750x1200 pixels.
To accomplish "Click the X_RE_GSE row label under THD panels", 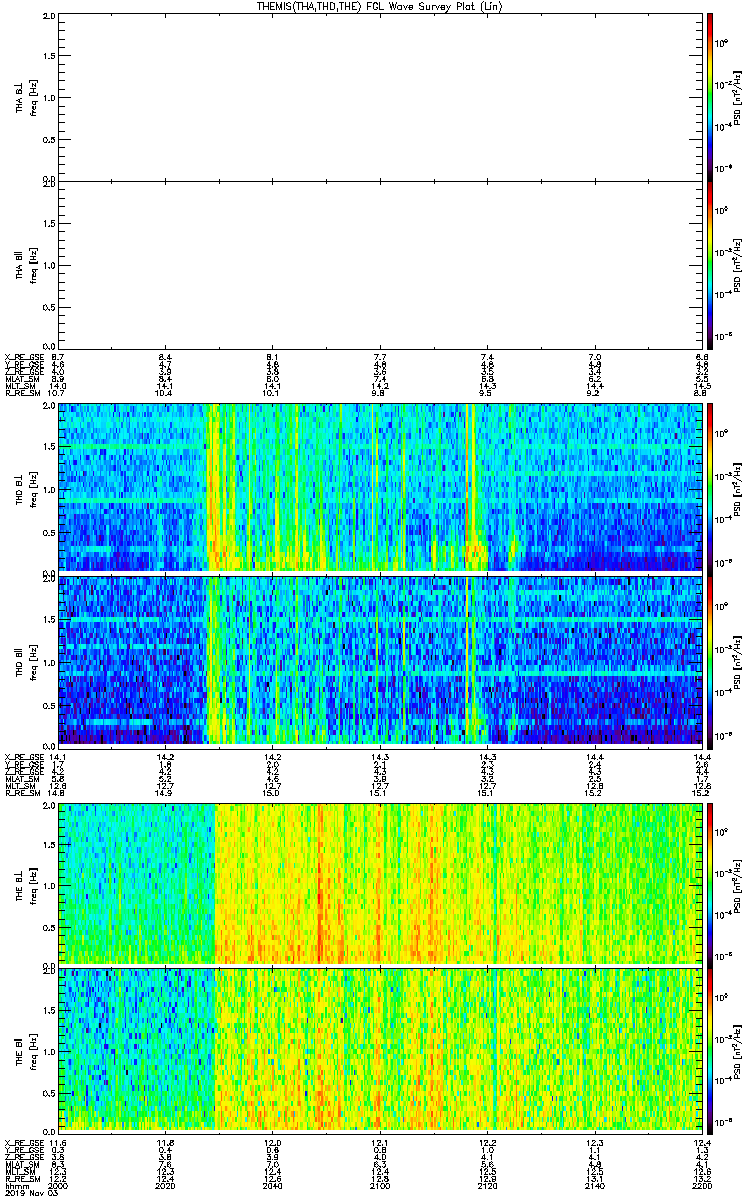I will tap(25, 756).
